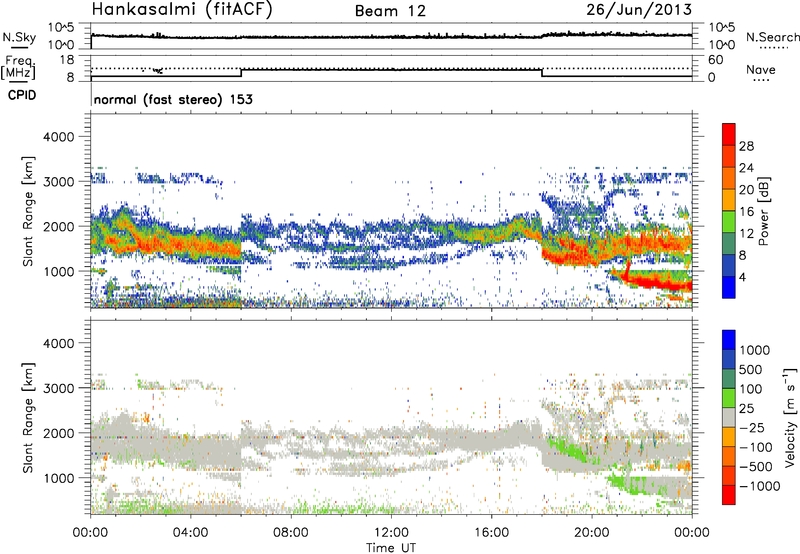Pick the teal 100–500 Velocity swatch
Screen dimensions: 800x554
(729, 379)
